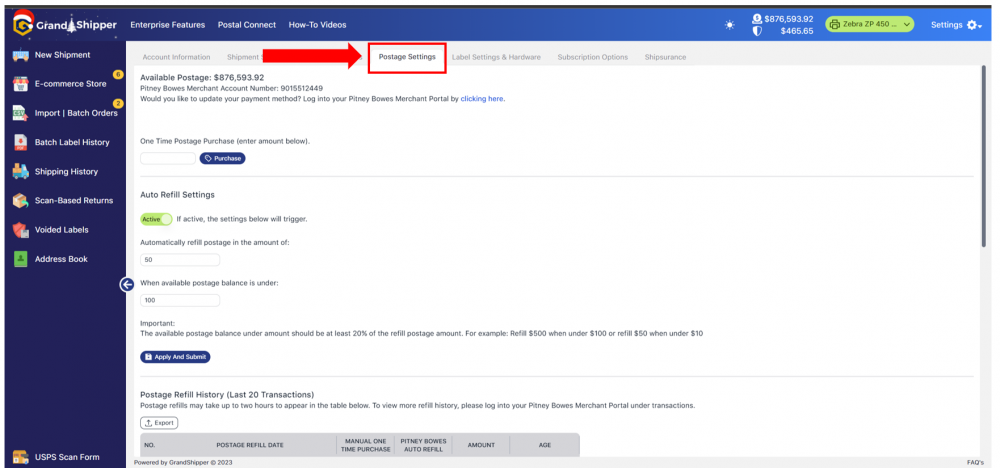Click the refill amount field showing 50
1000x468 pixels.
pyautogui.click(x=180, y=260)
